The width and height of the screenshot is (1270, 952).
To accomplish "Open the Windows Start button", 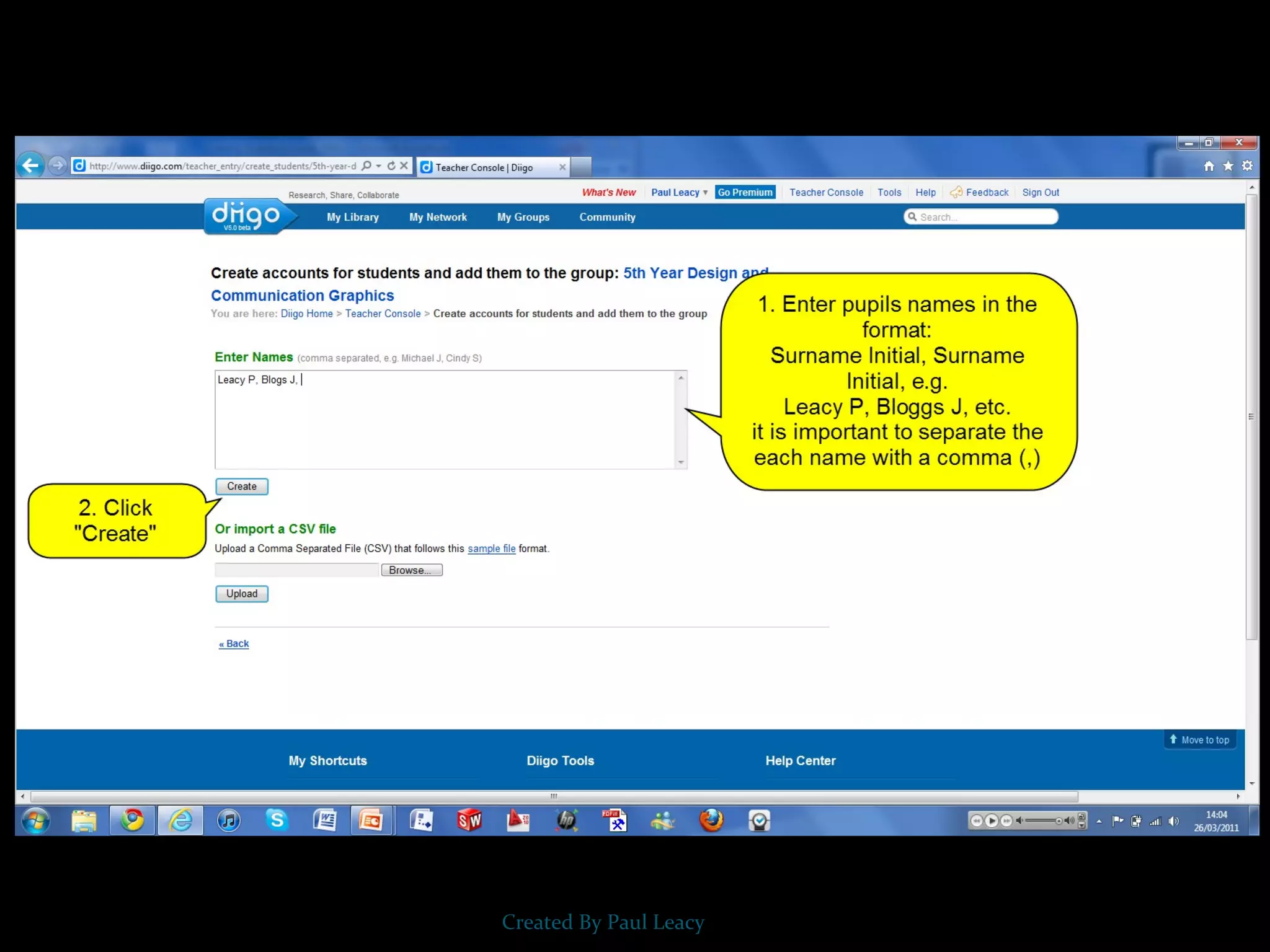I will [36, 821].
